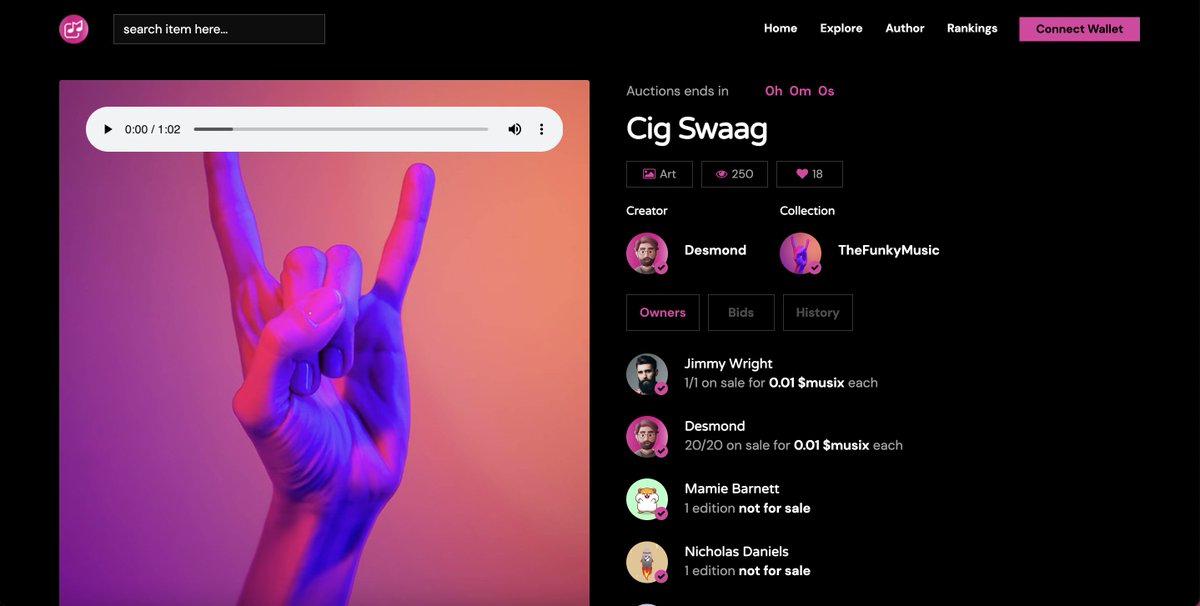
Task: Click the pink music note site logo
Action: tap(74, 29)
